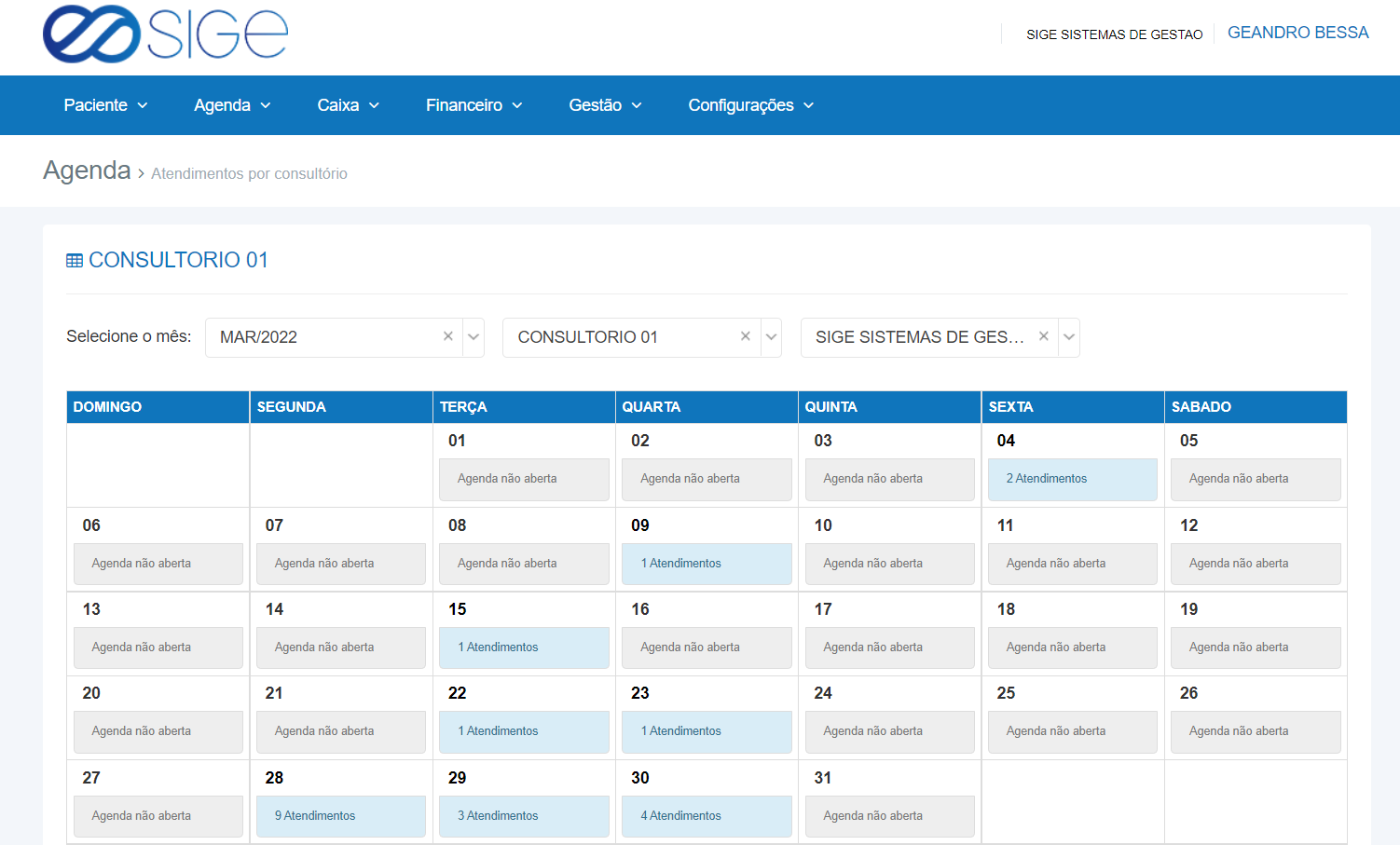The height and width of the screenshot is (845, 1400).
Task: Click the MAR/2022 month select field
Action: click(x=345, y=337)
